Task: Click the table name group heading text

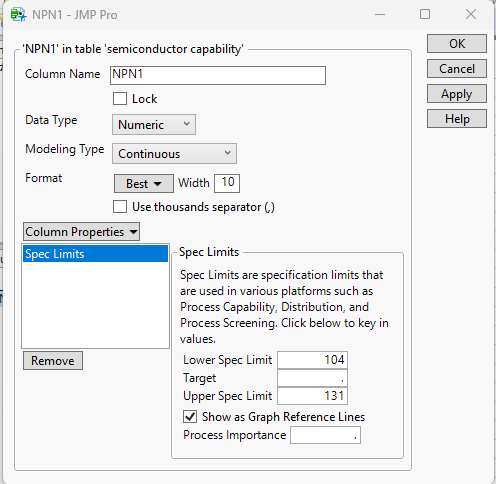Action: 133,49
